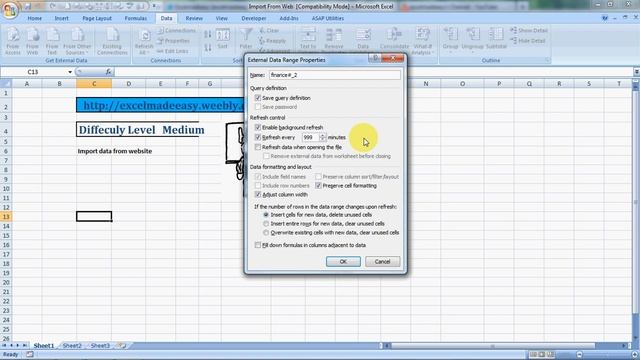
Task: Switch to Formulas tab
Action: [136, 18]
